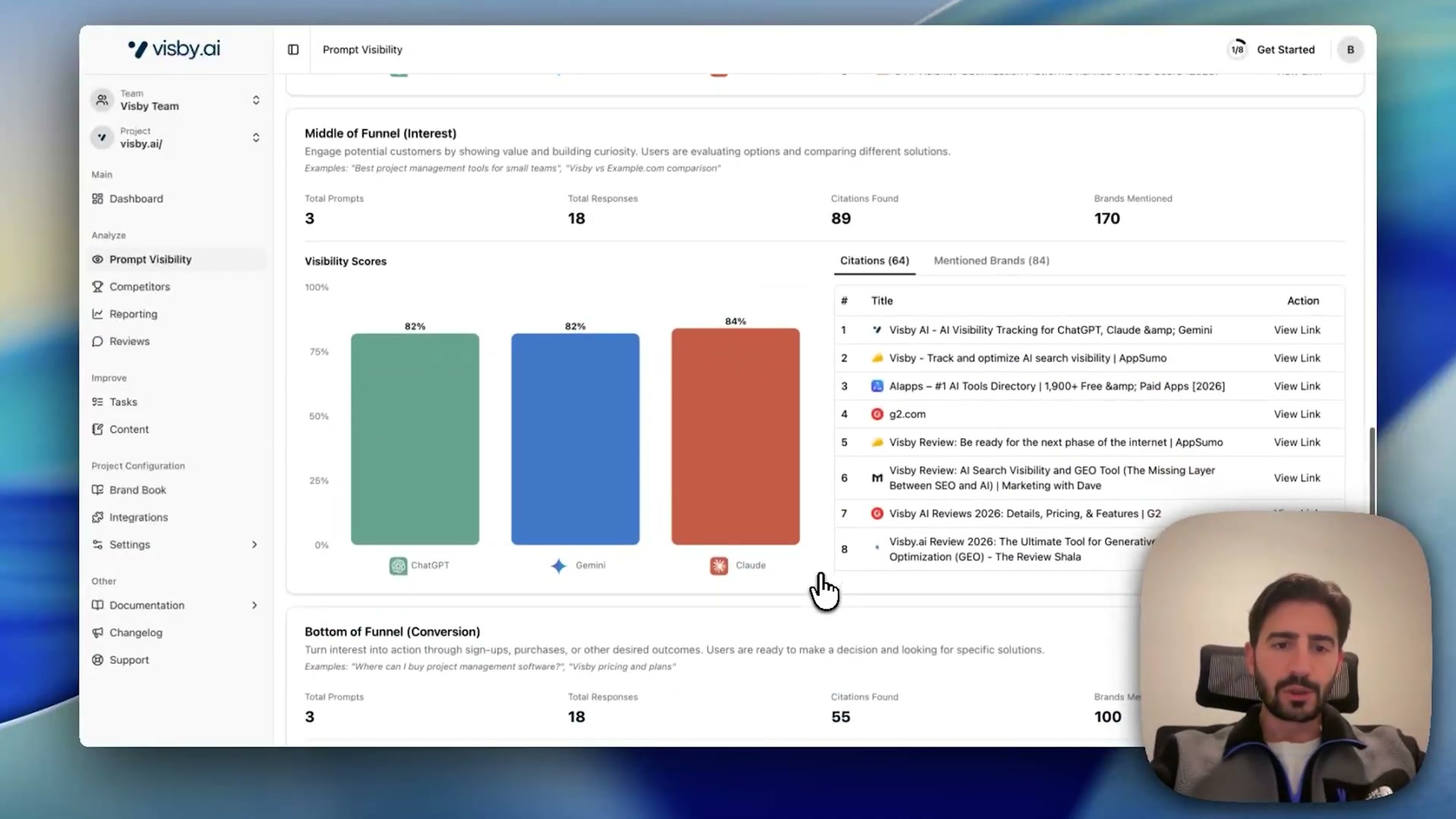Click the Prompt Visibility eye icon
Viewport: 1456px width, 819px height.
(97, 259)
